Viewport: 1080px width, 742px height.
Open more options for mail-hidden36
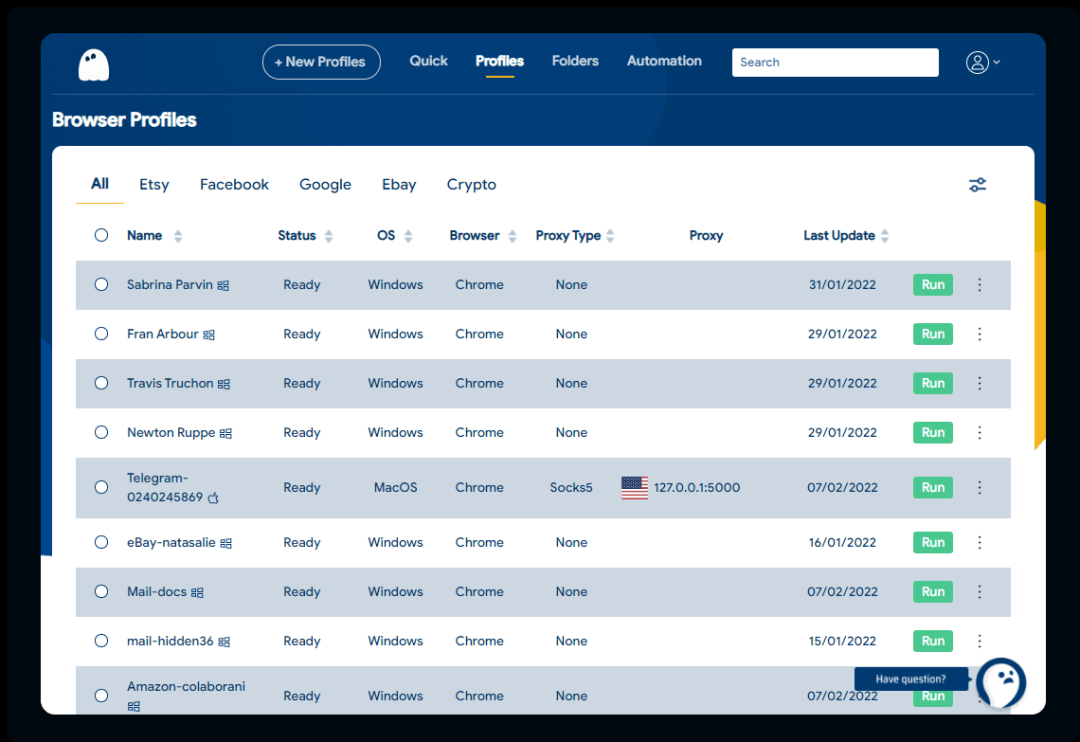click(979, 641)
